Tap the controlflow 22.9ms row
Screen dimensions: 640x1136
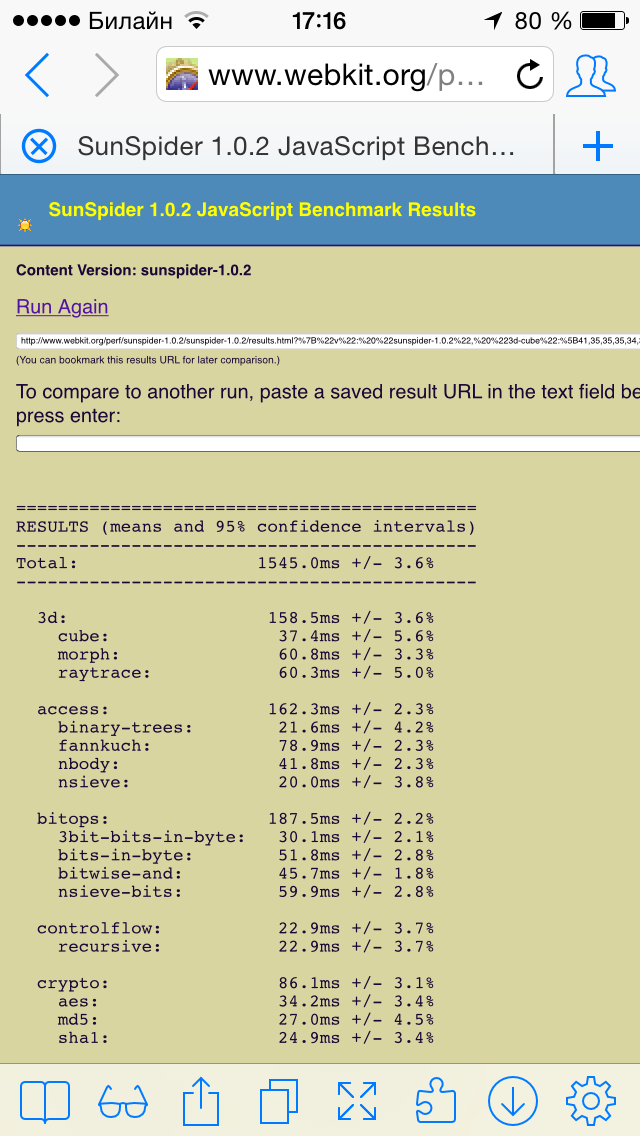click(x=236, y=928)
